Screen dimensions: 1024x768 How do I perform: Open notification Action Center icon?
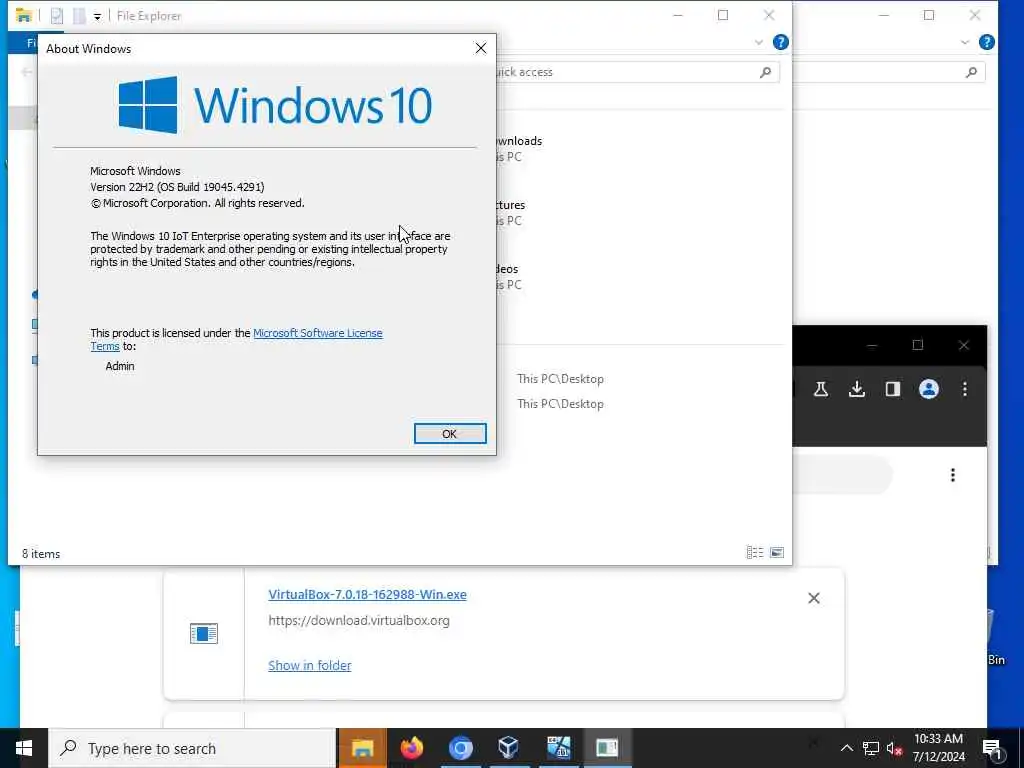point(992,748)
